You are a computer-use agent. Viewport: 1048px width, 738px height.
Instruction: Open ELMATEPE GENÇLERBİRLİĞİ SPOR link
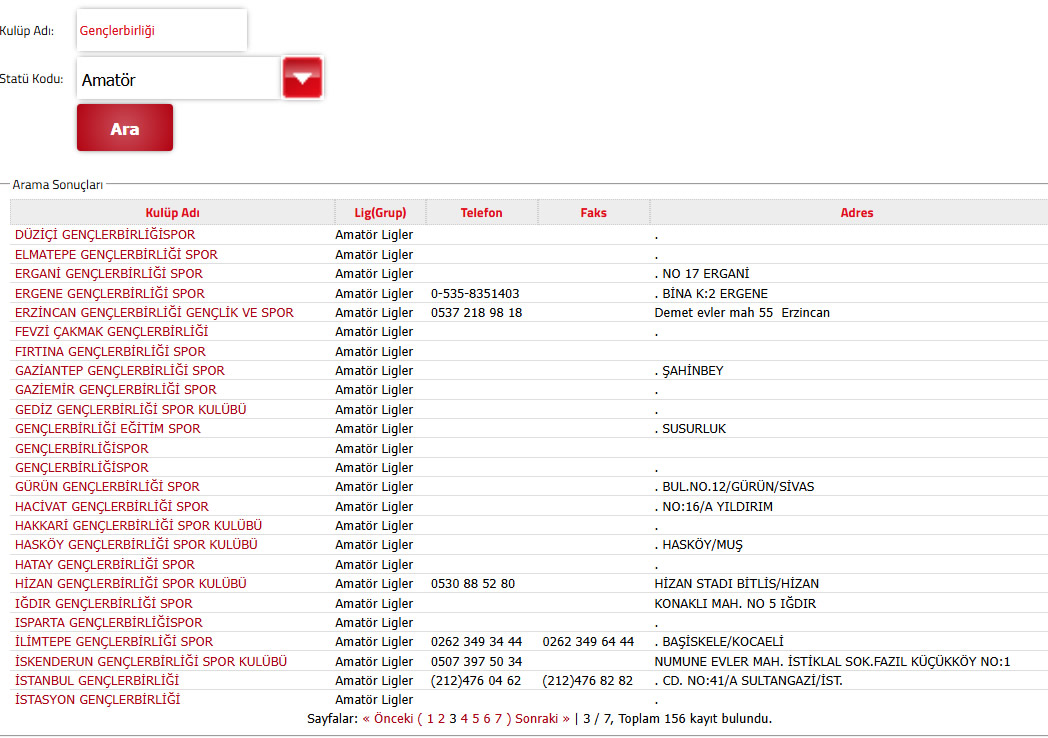click(x=116, y=255)
